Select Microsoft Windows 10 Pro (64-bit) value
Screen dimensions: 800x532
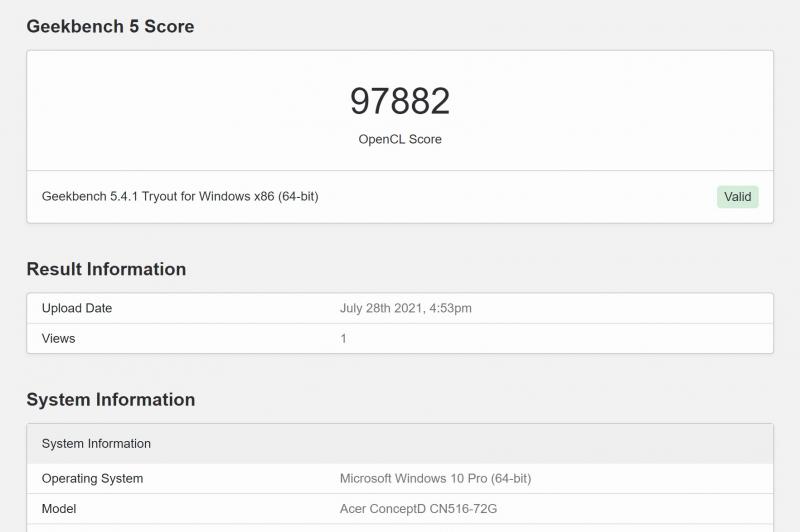click(x=435, y=478)
